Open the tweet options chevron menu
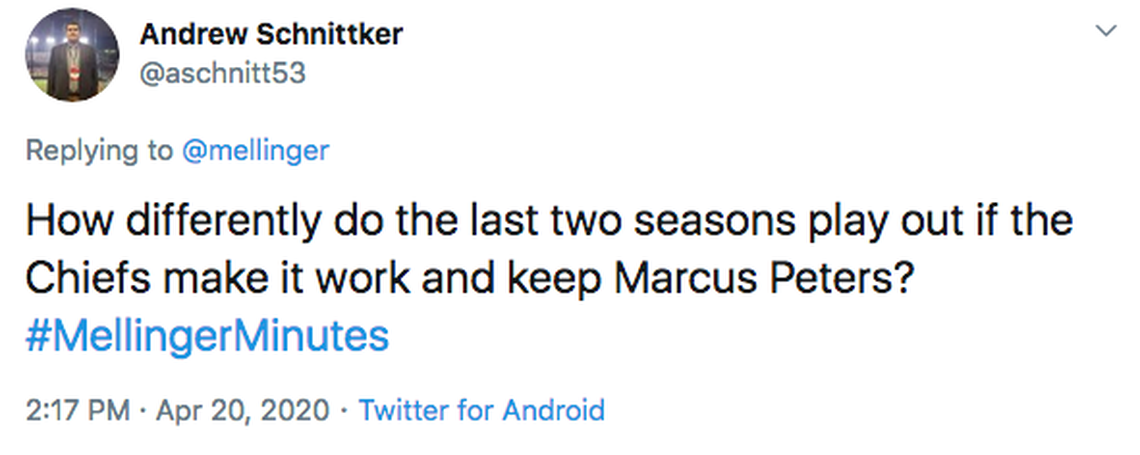The height and width of the screenshot is (455, 1140). [1105, 32]
